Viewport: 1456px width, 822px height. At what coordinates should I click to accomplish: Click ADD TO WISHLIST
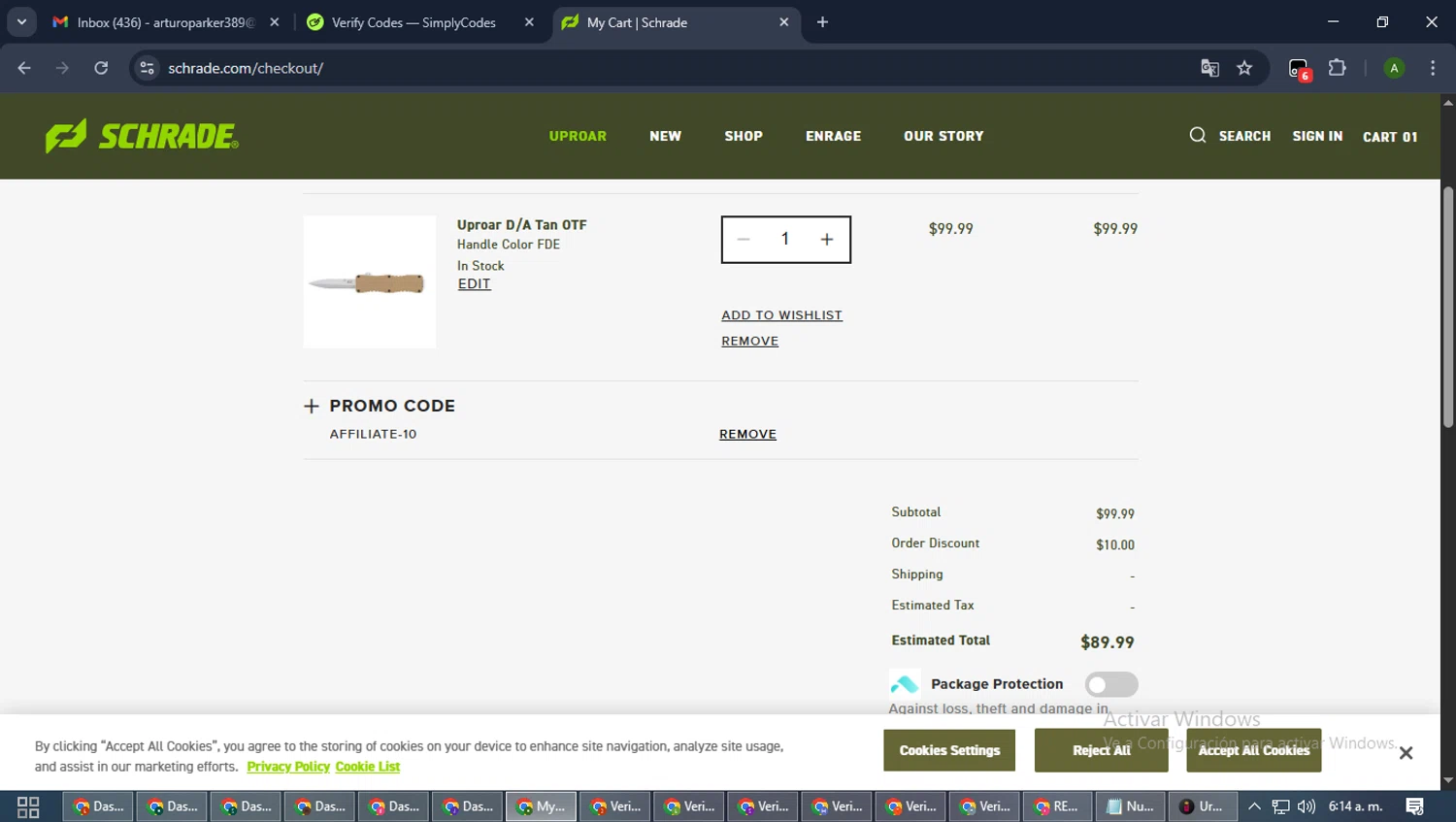781,315
